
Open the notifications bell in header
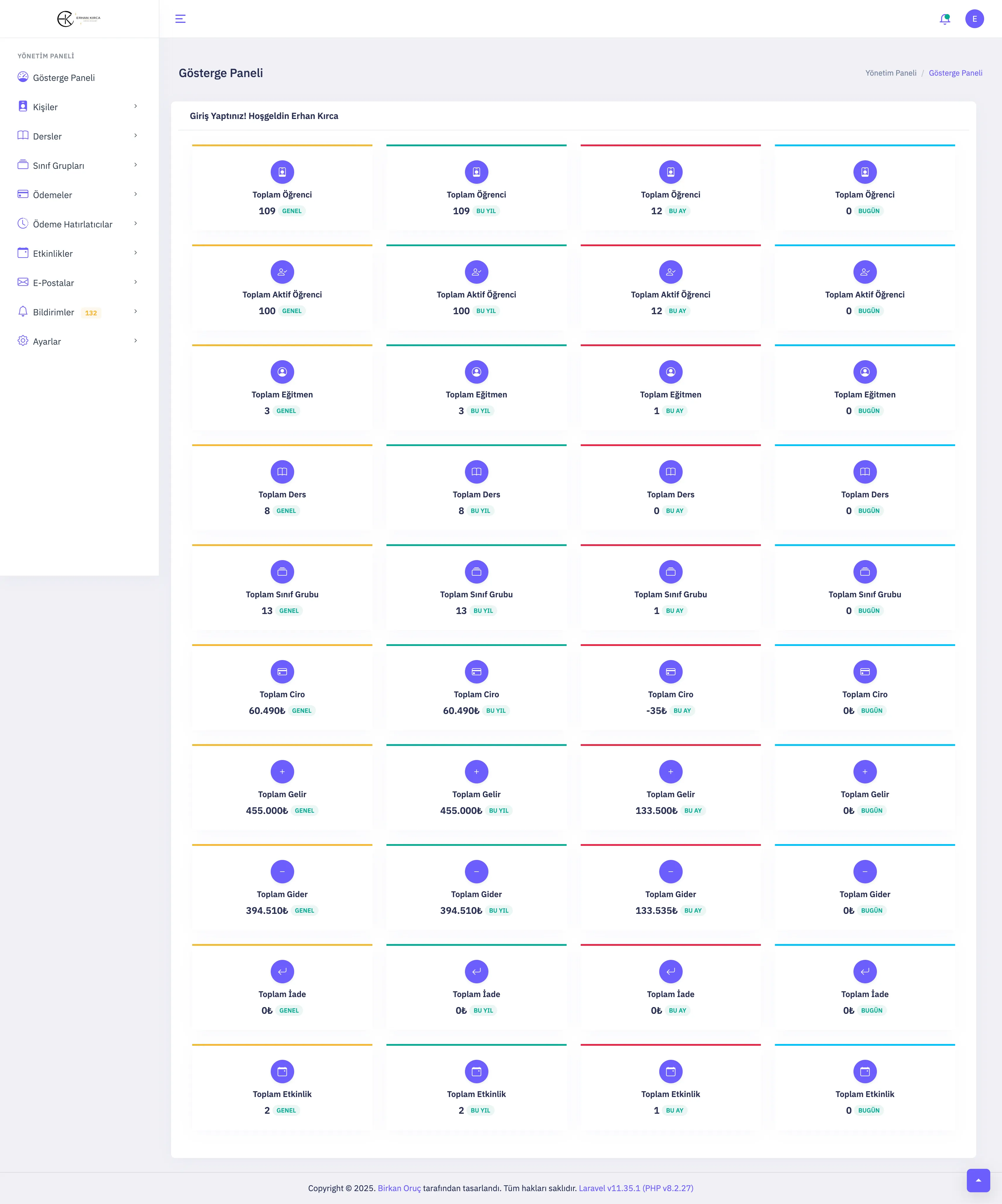pos(945,19)
